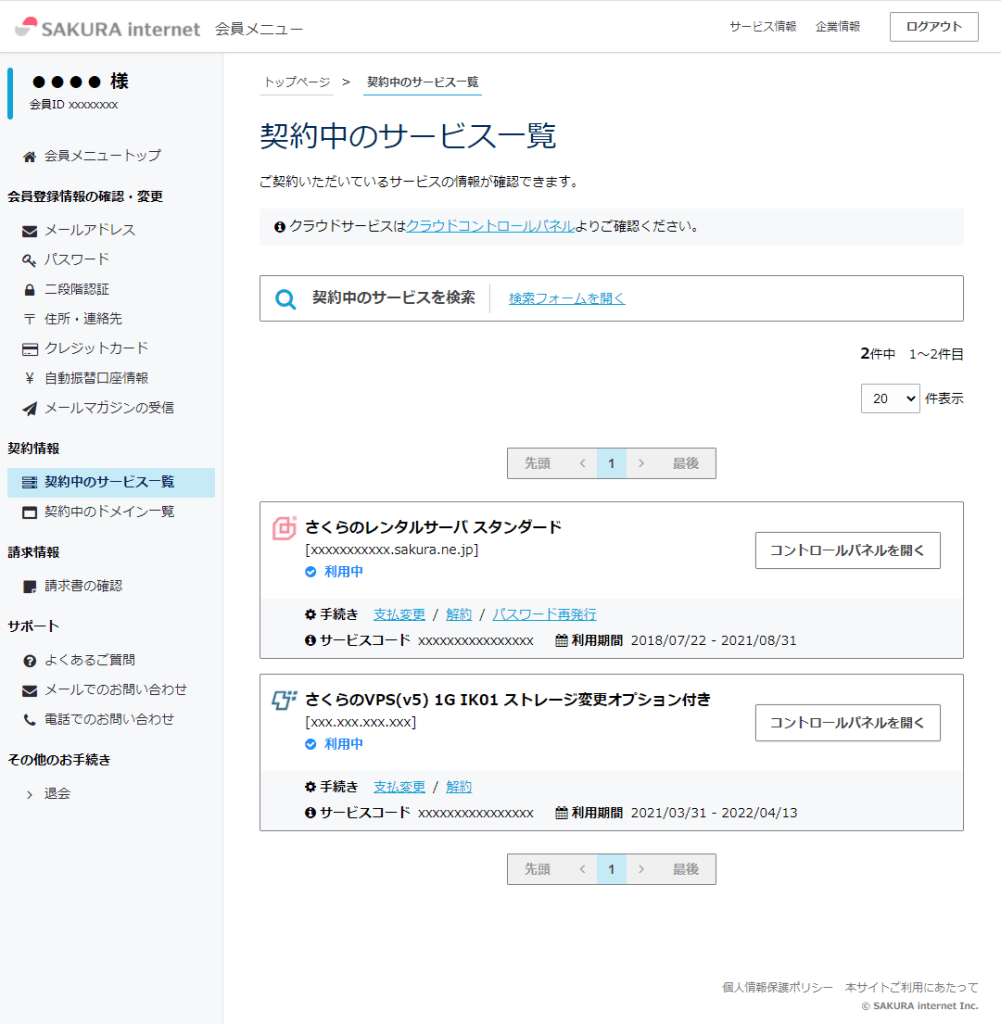Click the info icon beside サービスコード on the rental server card

[x=310, y=641]
